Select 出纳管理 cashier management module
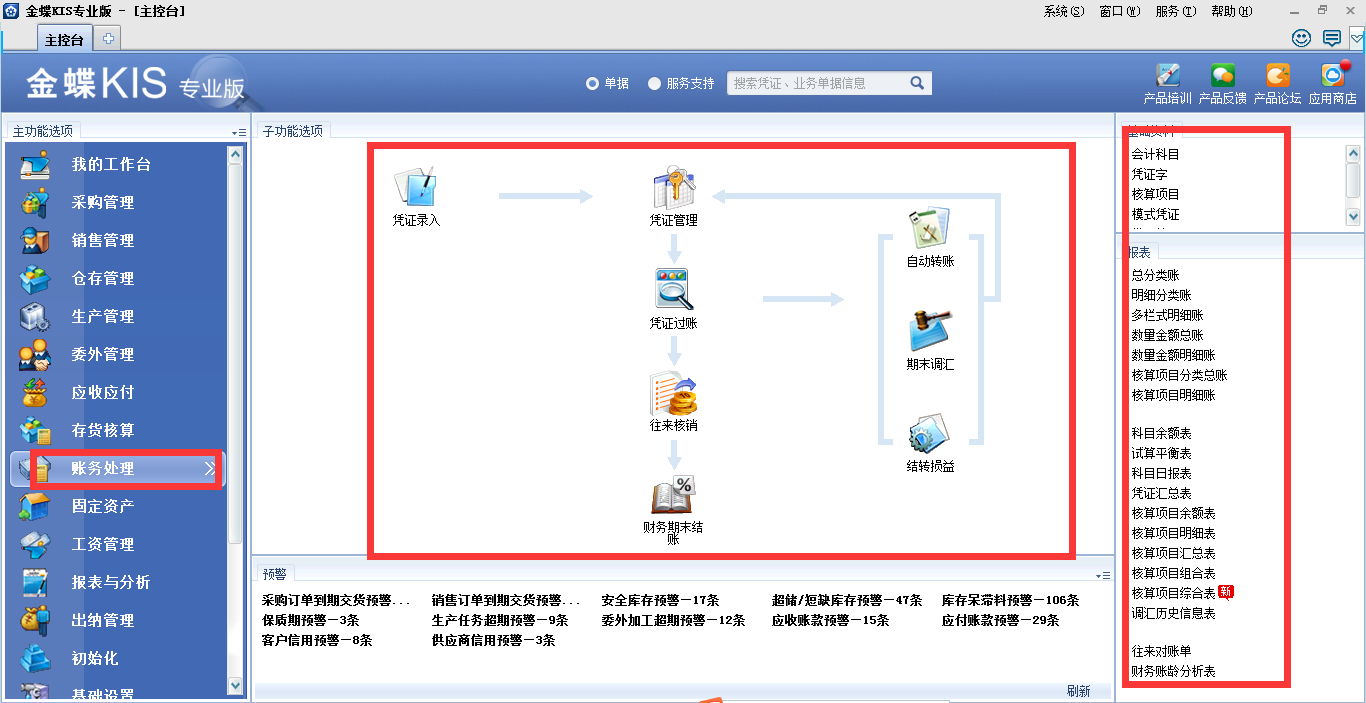Image resolution: width=1366 pixels, height=703 pixels. coord(103,620)
